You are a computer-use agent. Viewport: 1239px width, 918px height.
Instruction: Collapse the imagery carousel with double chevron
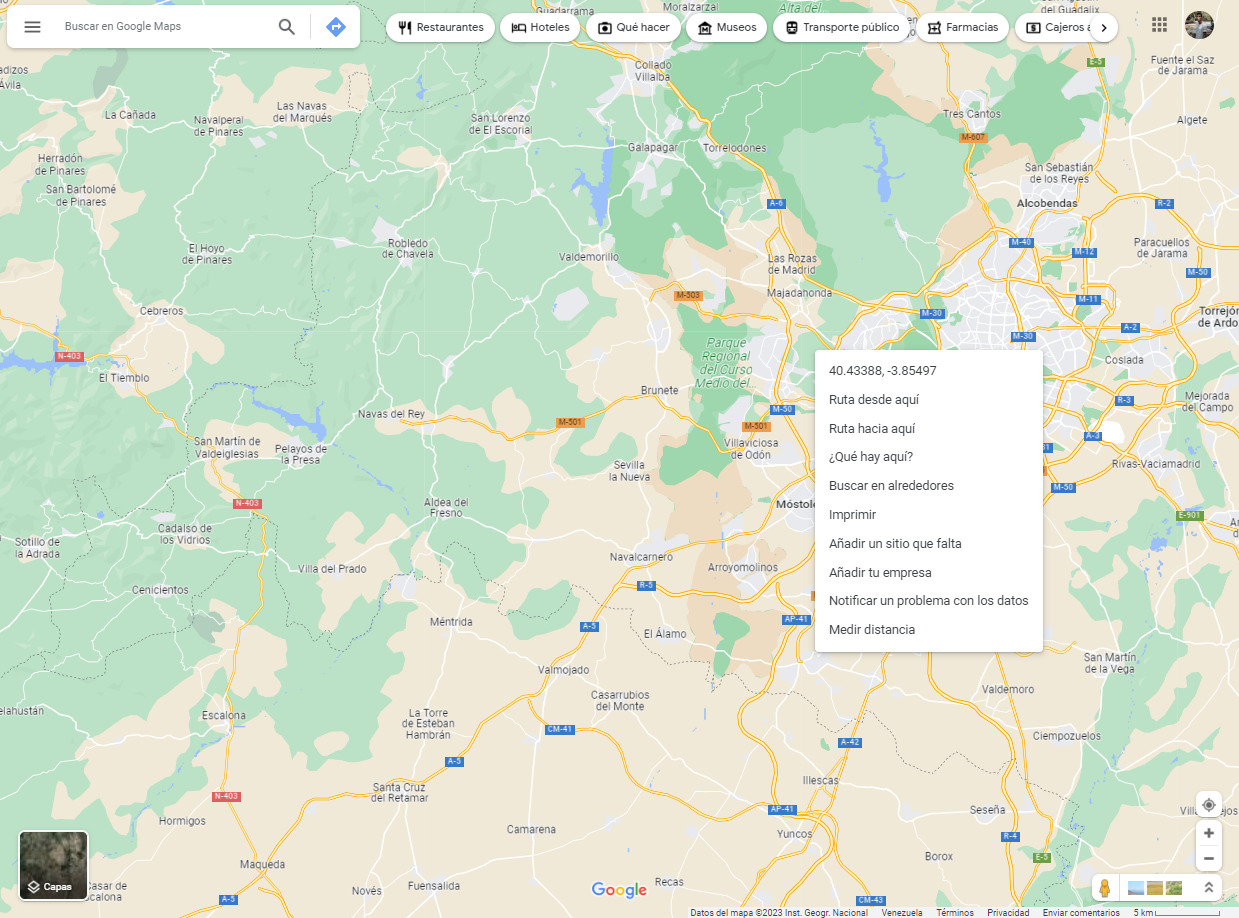click(x=1208, y=887)
